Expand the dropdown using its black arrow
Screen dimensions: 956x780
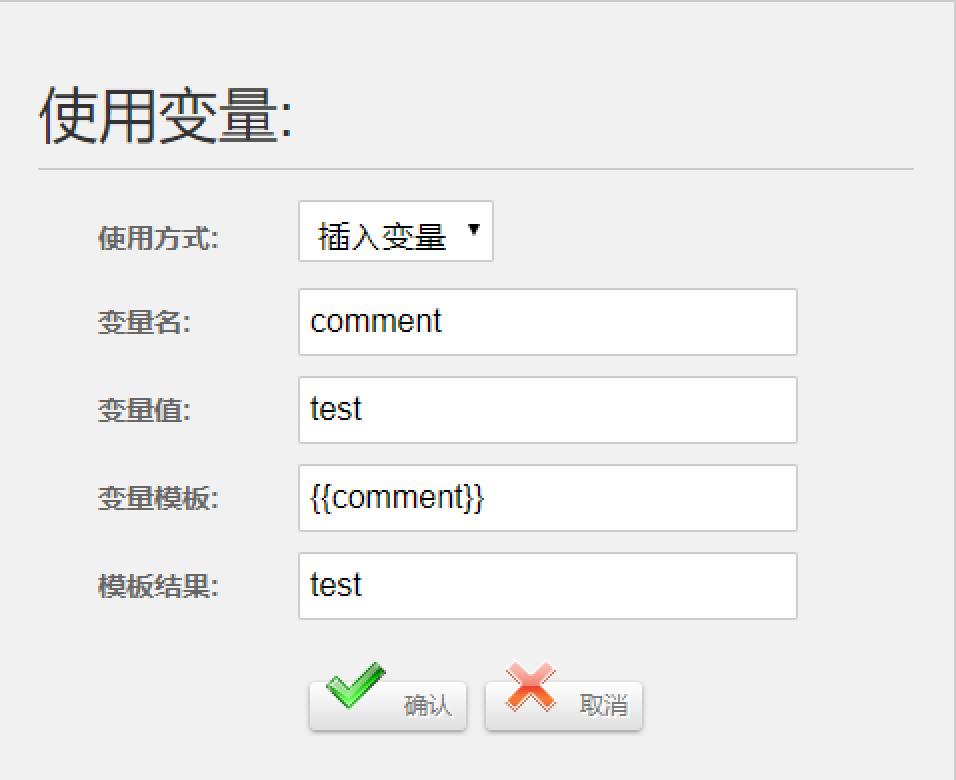pos(474,229)
